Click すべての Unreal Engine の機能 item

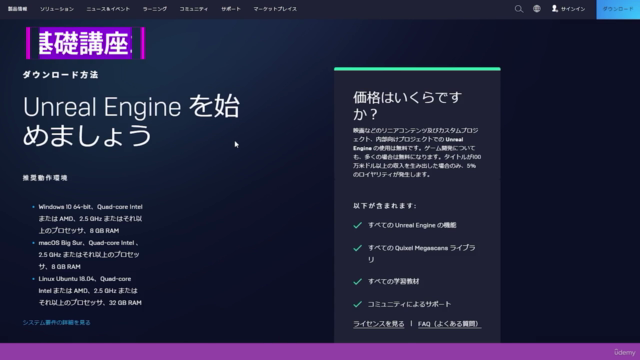point(412,225)
